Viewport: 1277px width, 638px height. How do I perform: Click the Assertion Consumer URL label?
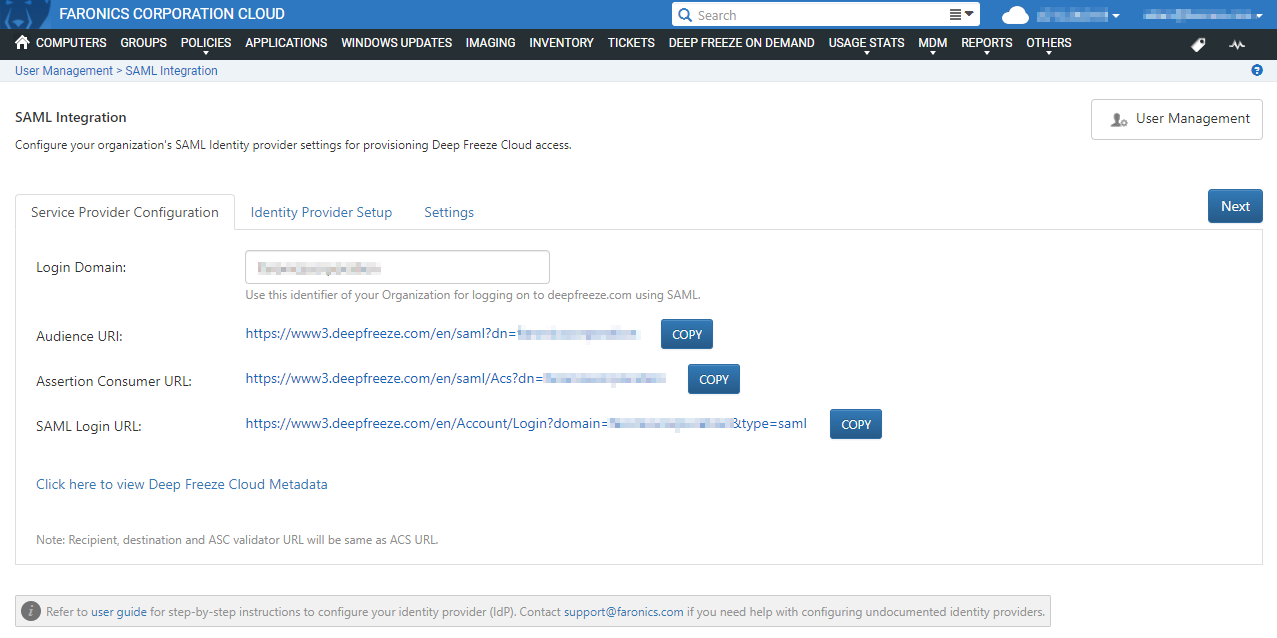coord(114,381)
